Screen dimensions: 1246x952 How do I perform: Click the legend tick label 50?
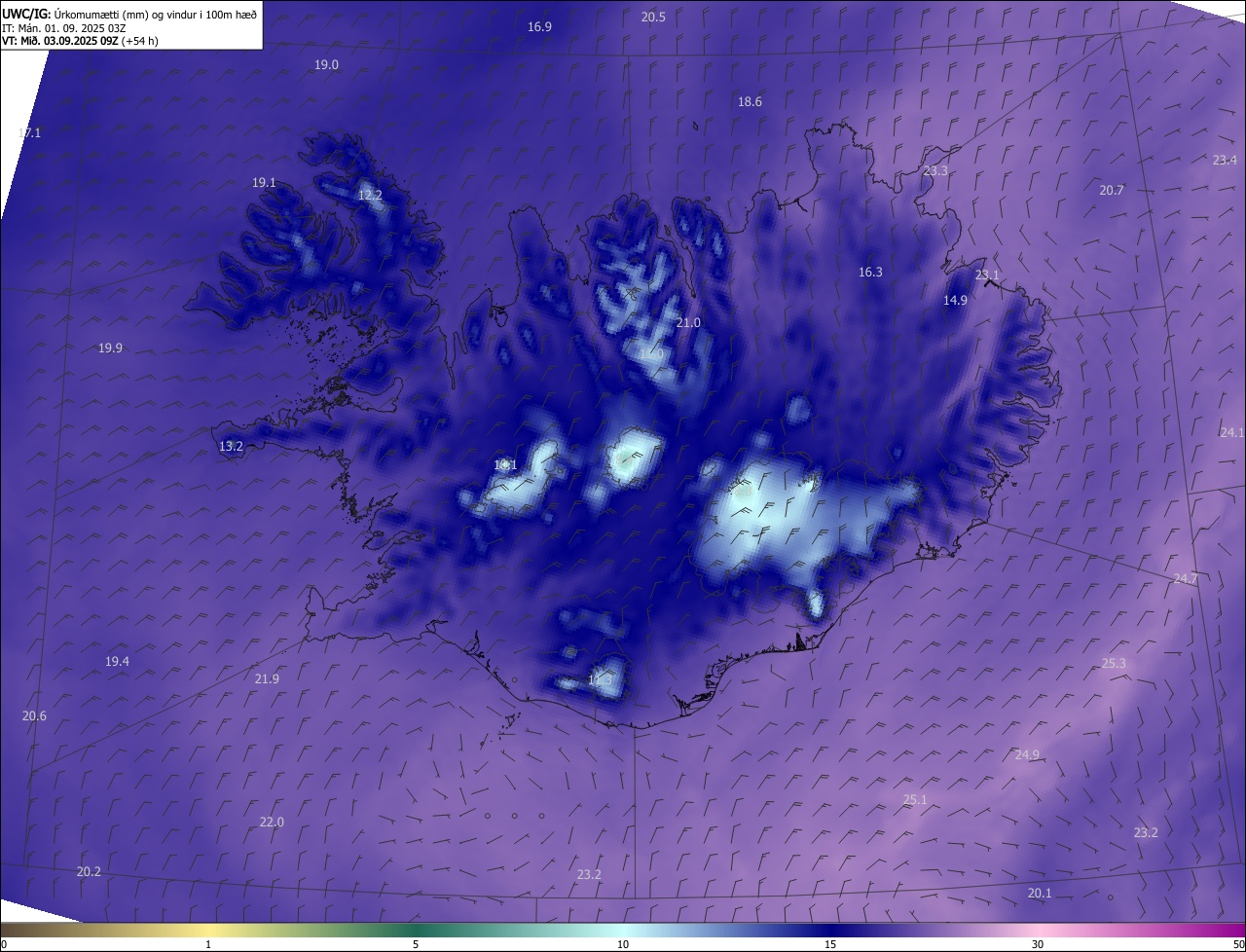pyautogui.click(x=1238, y=945)
